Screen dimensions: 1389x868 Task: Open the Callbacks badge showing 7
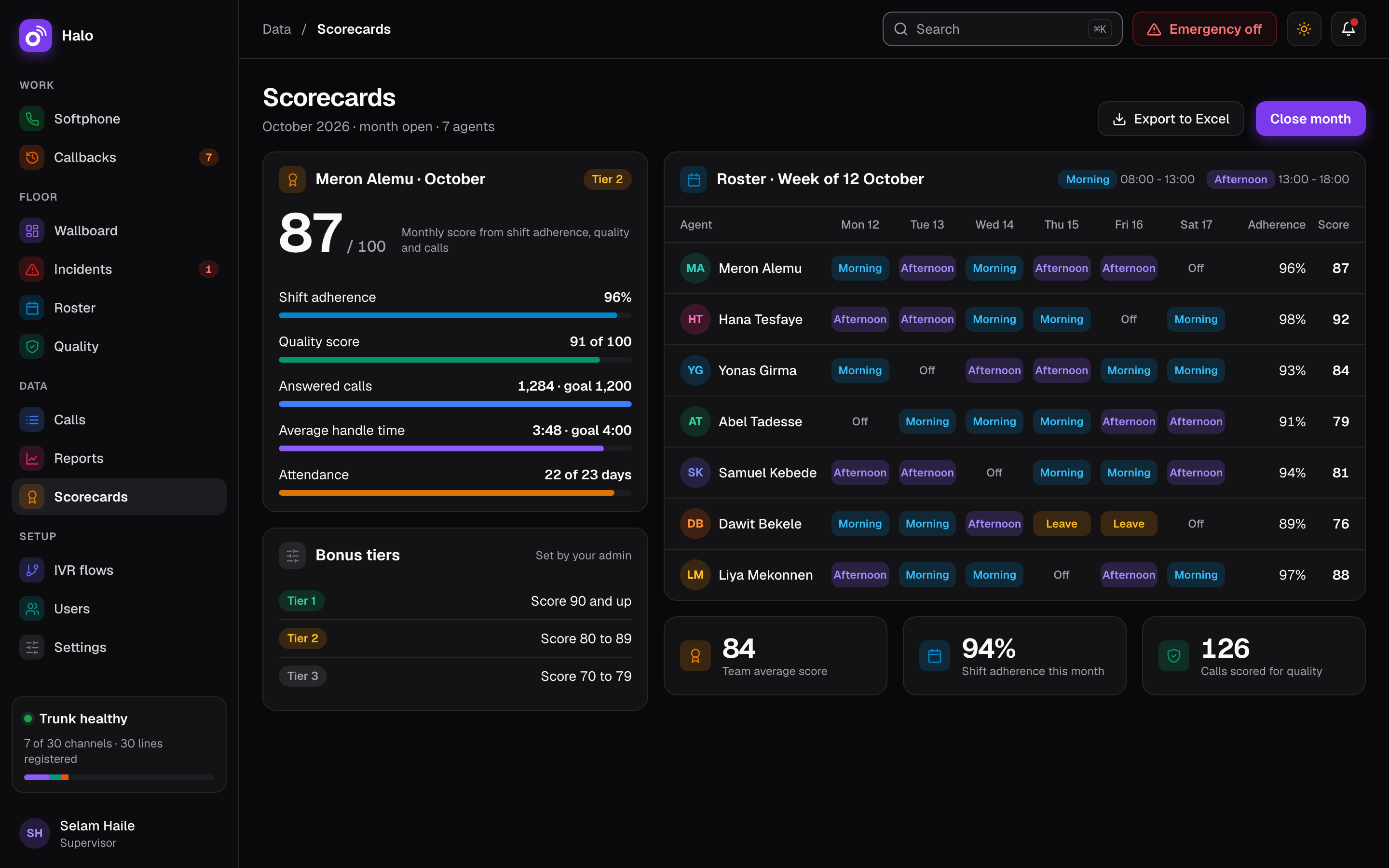[x=208, y=157]
